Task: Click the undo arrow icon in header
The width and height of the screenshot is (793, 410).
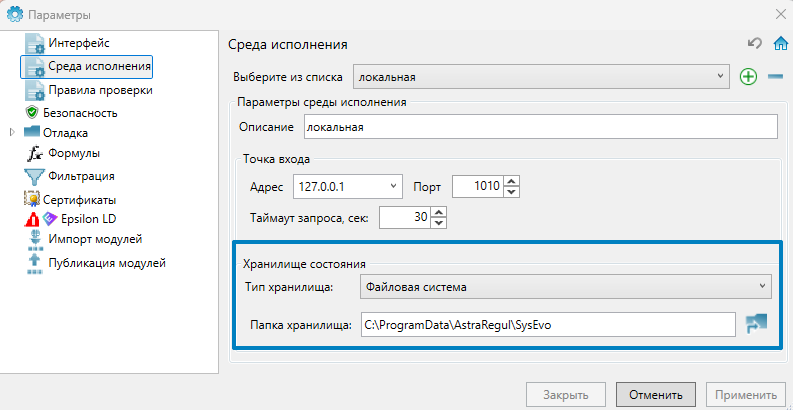Action: click(x=755, y=43)
